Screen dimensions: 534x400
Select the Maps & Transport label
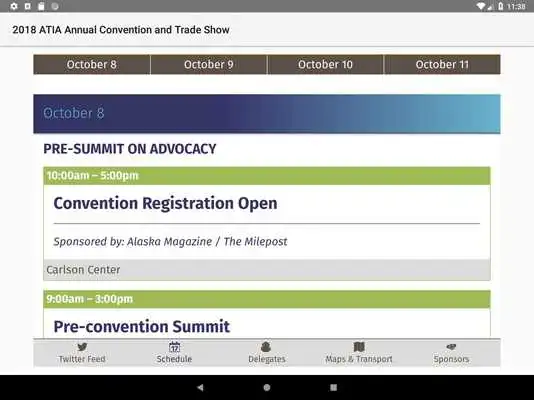(x=359, y=359)
